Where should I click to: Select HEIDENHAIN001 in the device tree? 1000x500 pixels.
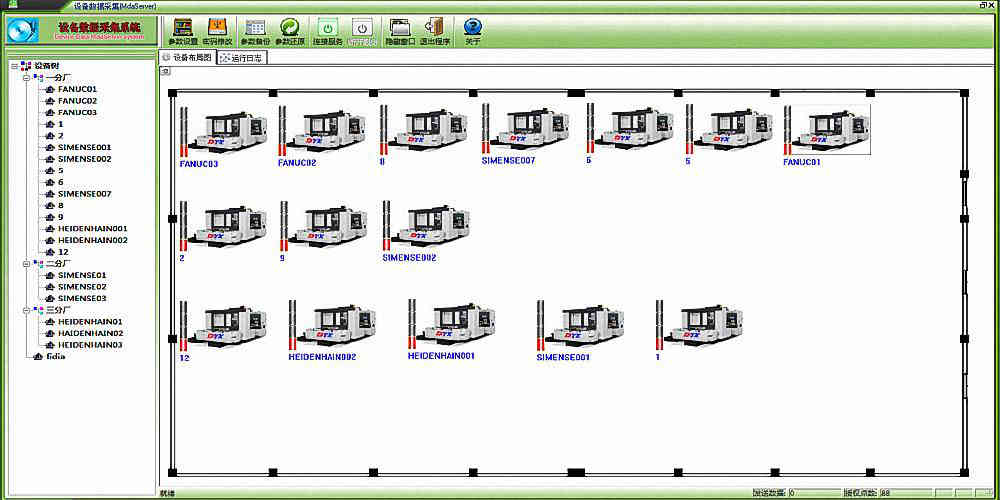92,228
